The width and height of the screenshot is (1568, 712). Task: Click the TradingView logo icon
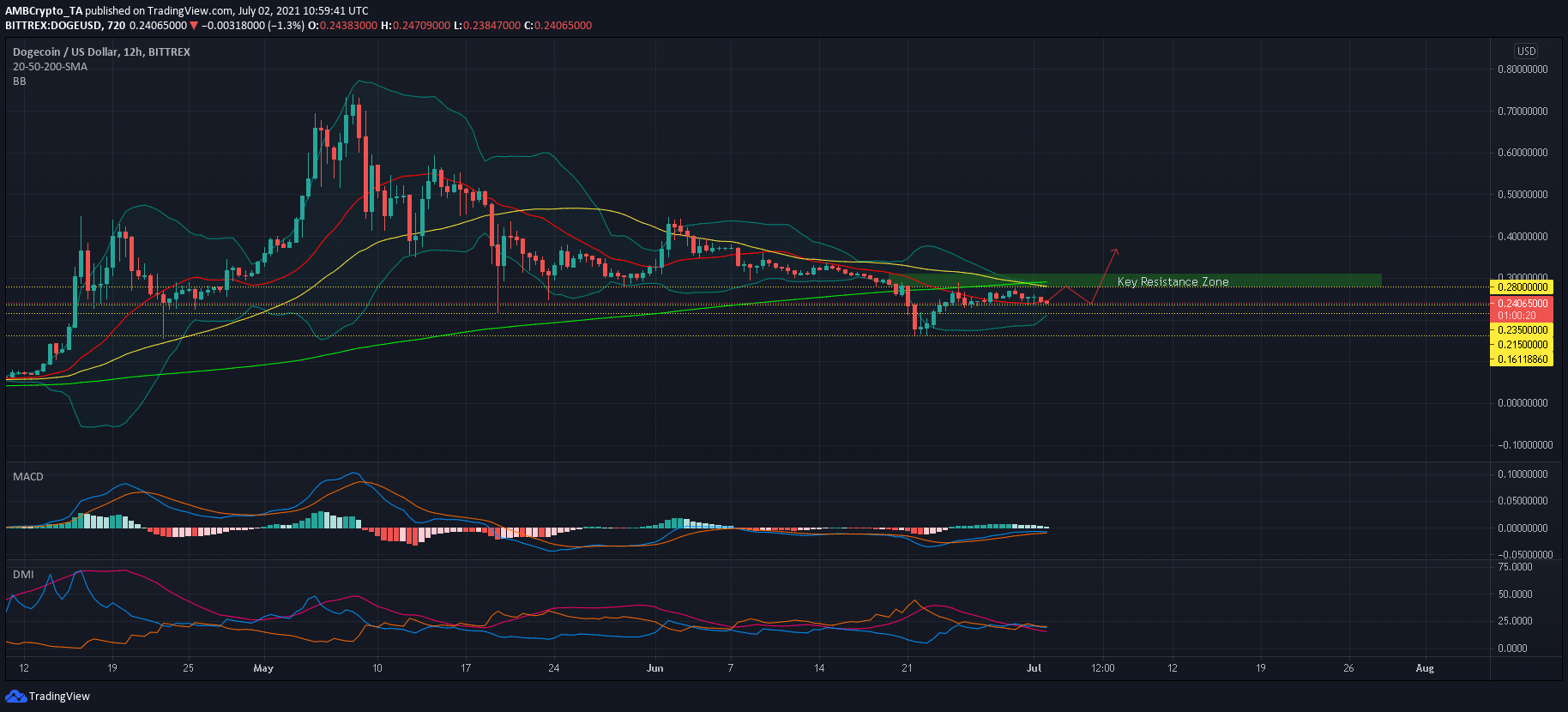coord(15,696)
